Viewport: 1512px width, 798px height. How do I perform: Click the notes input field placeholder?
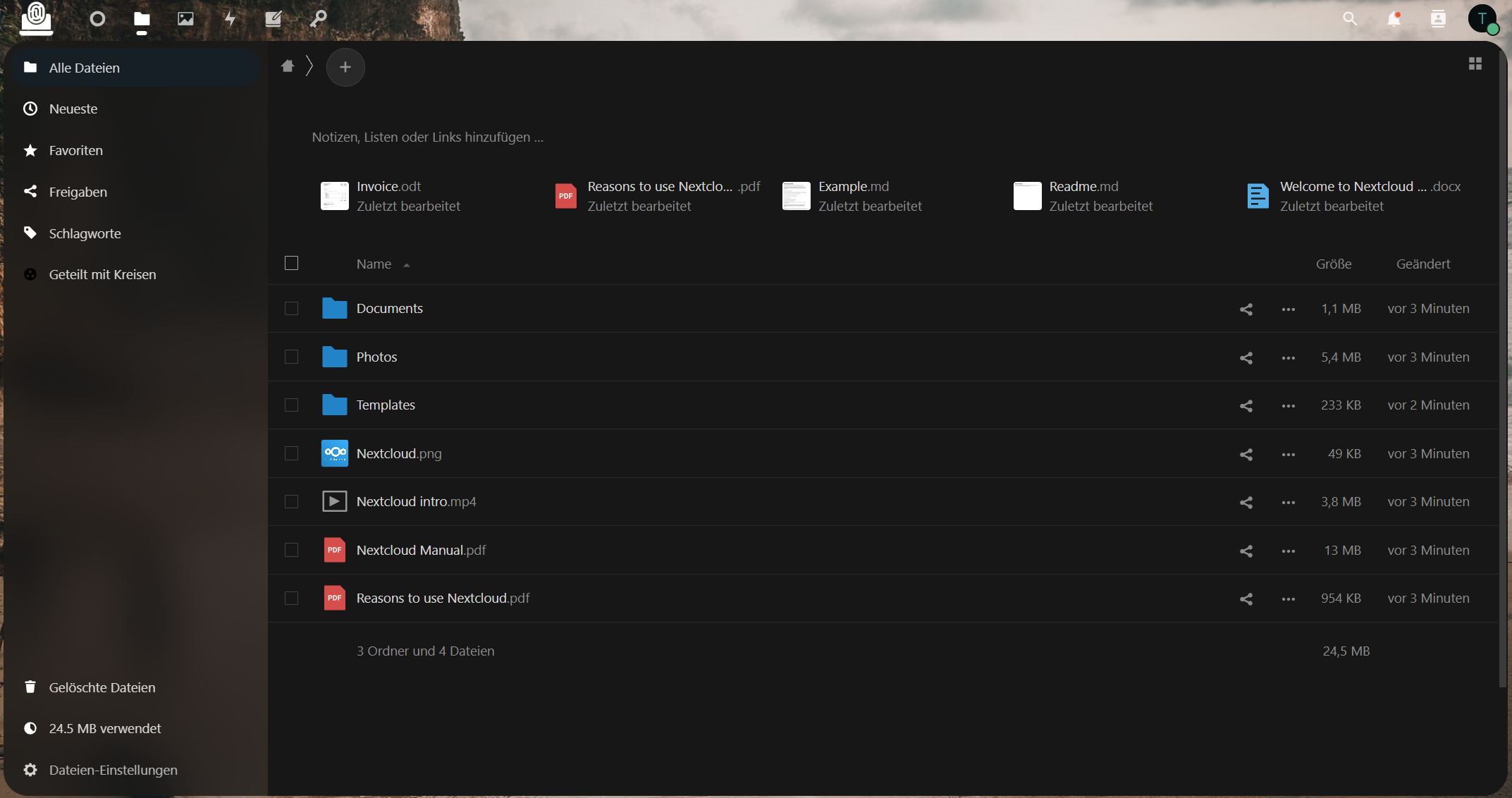428,137
